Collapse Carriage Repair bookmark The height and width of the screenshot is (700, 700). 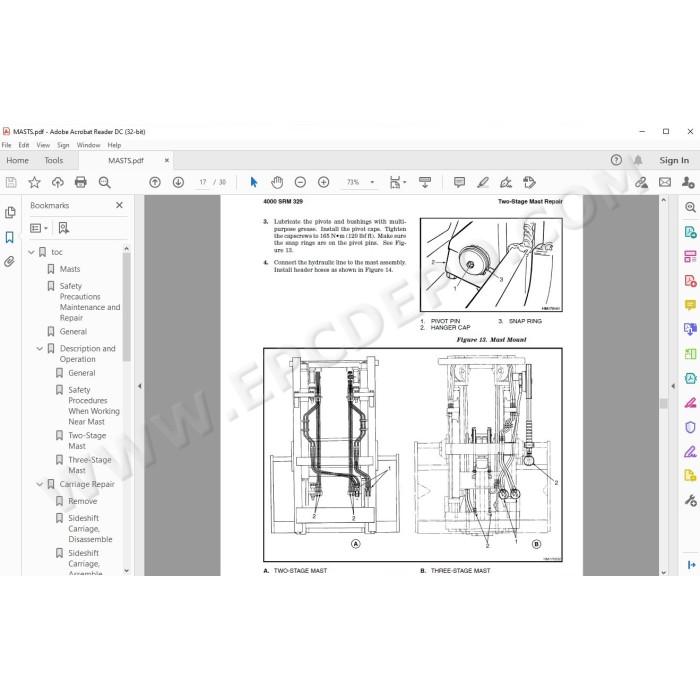coord(39,484)
